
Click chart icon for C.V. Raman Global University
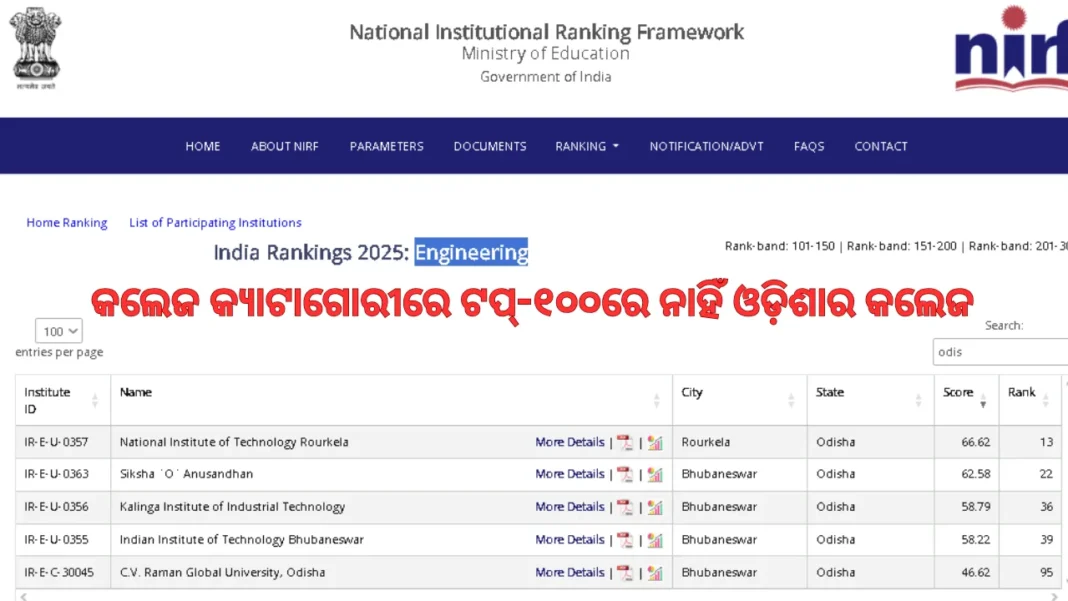point(655,573)
